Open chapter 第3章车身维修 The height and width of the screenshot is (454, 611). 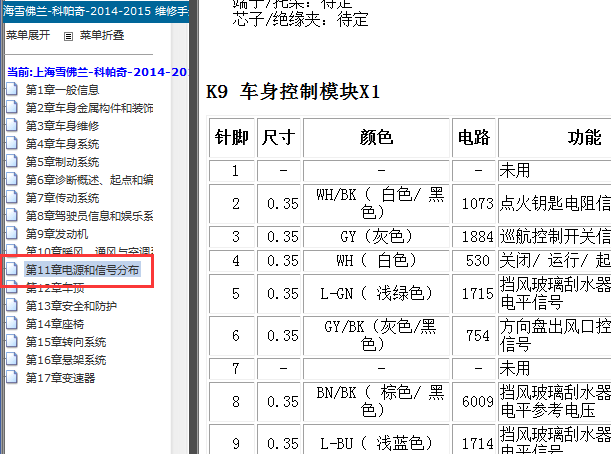pyautogui.click(x=62, y=126)
